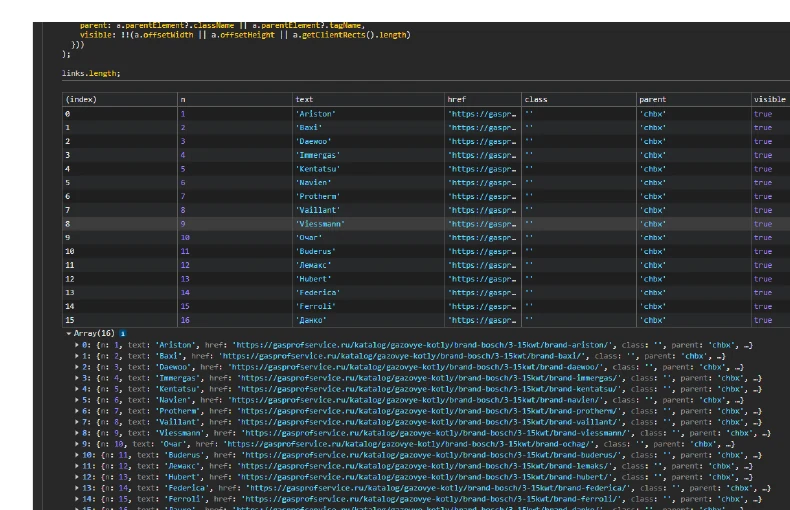
Task: Select 'Лемакс' cell in the table
Action: point(368,265)
